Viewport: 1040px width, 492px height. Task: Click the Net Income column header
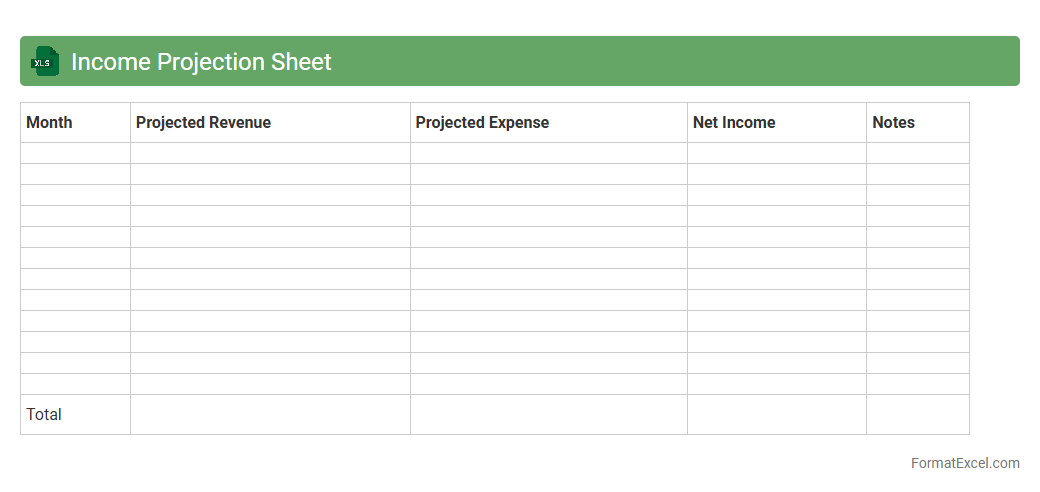(734, 123)
